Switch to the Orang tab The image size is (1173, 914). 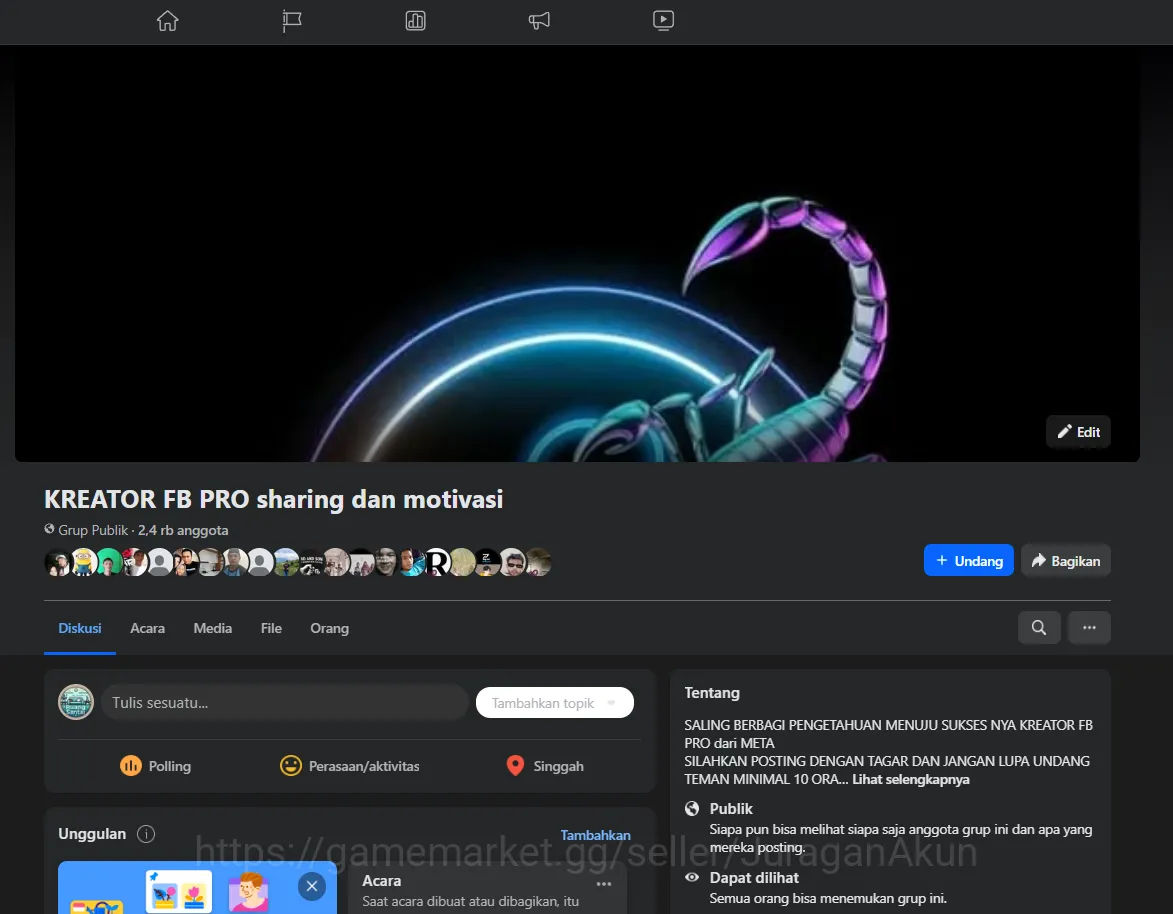[329, 628]
